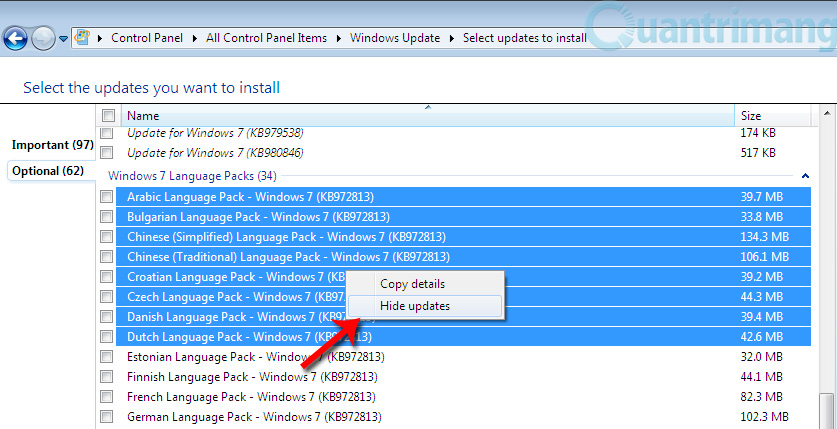Check the Estonian Language Pack checkbox
Image resolution: width=837 pixels, height=429 pixels.
point(107,356)
